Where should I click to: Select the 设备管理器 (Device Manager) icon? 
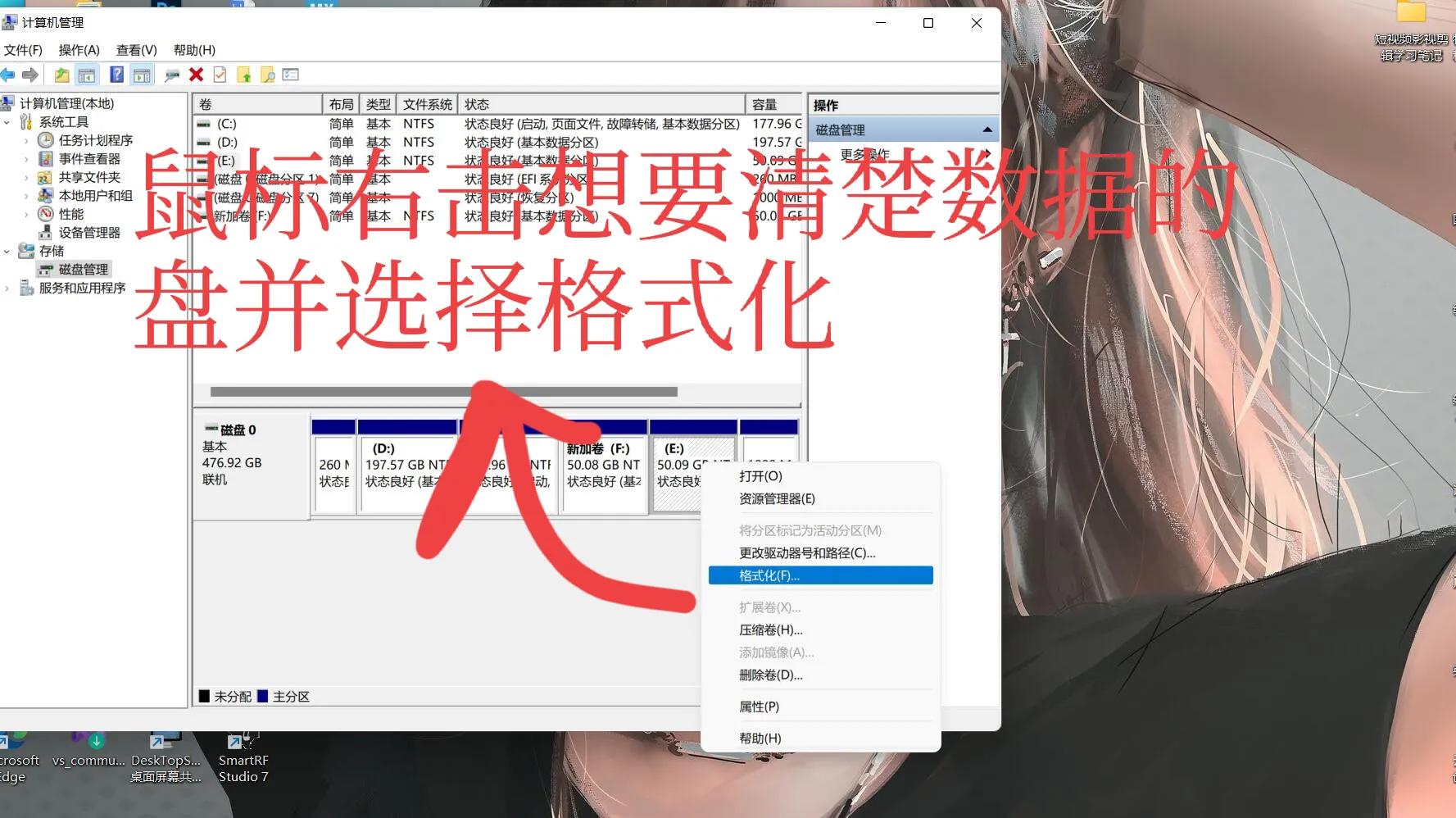coord(47,232)
